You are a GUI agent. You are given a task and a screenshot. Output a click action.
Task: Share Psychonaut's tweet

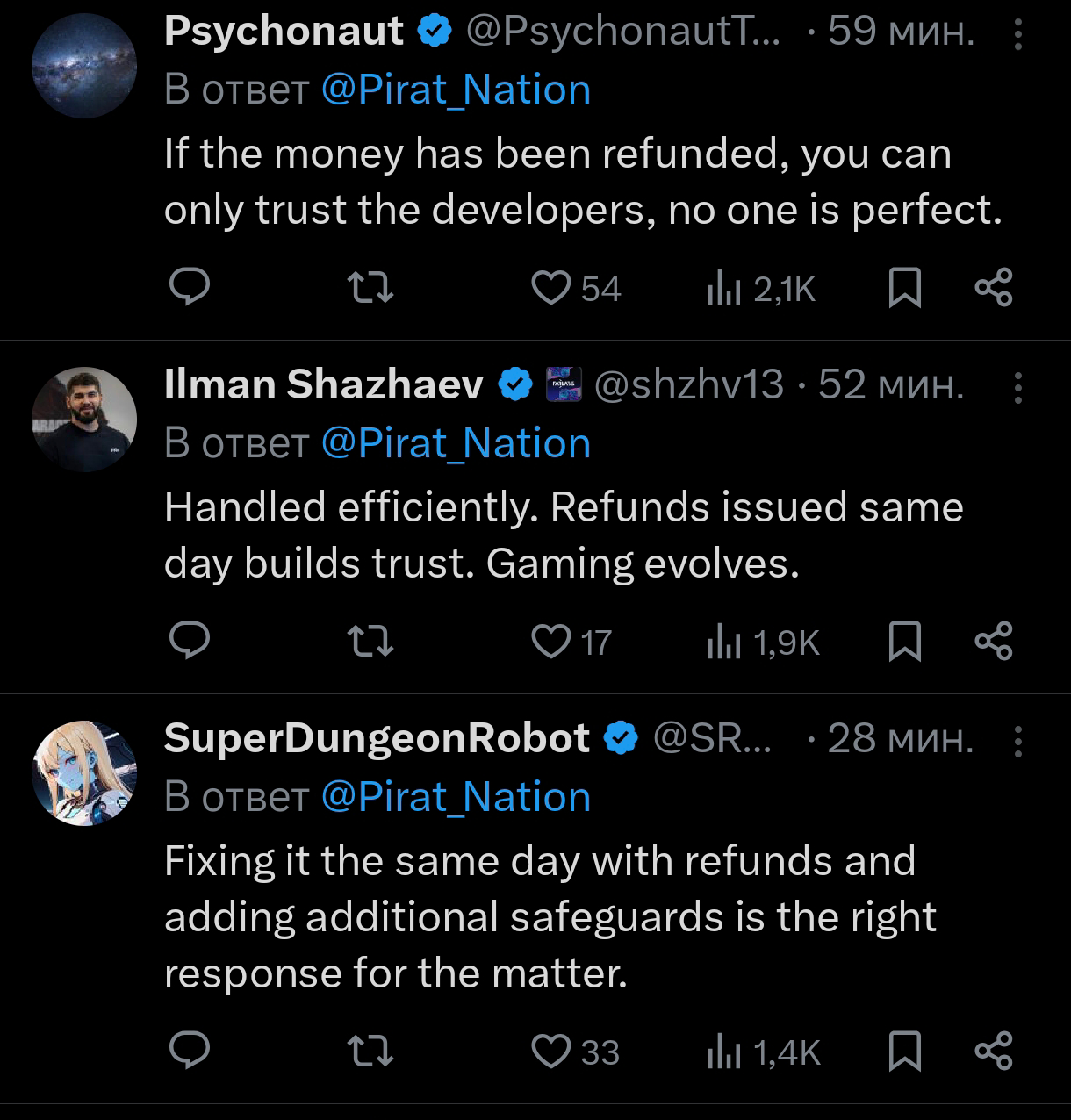pos(994,288)
